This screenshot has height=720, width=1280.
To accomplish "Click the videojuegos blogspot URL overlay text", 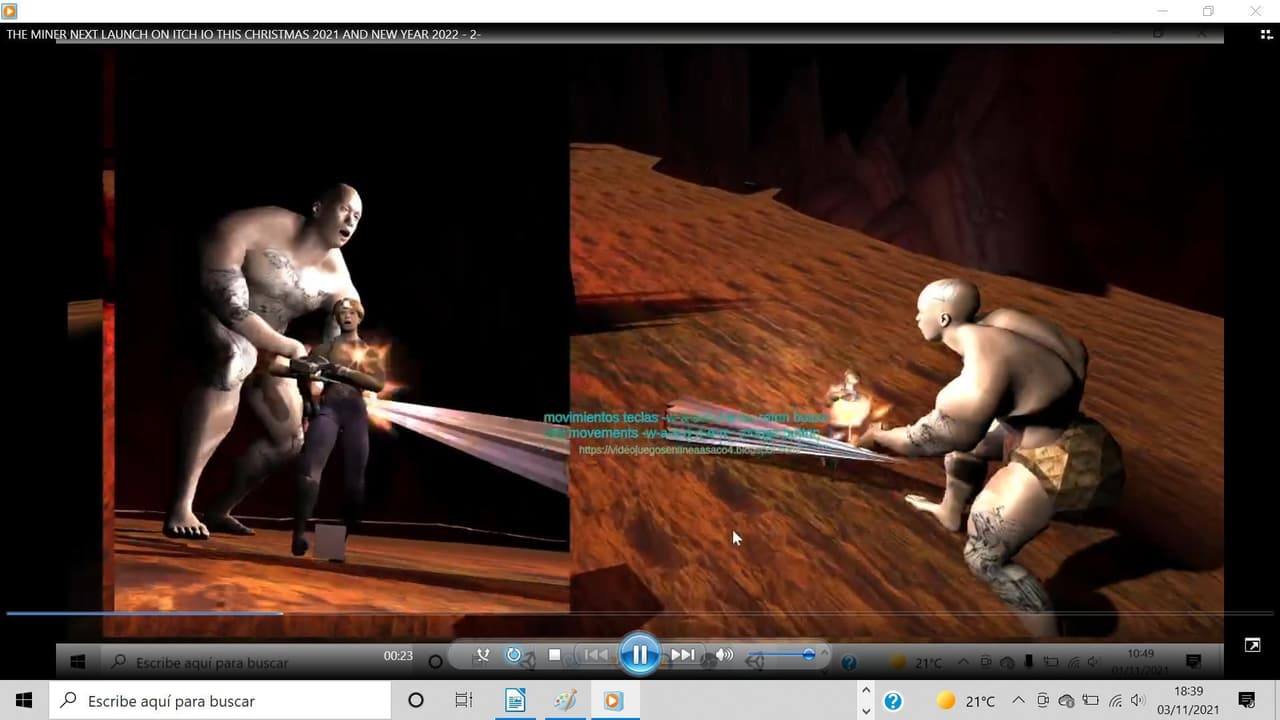I will [x=689, y=450].
